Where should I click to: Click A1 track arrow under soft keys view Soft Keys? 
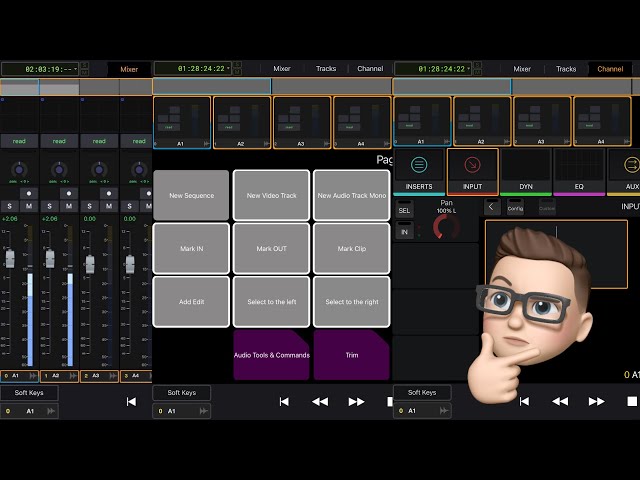click(x=204, y=411)
